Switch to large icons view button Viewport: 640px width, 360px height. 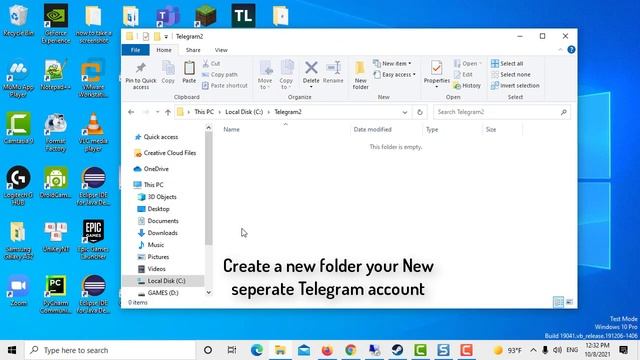(569, 302)
